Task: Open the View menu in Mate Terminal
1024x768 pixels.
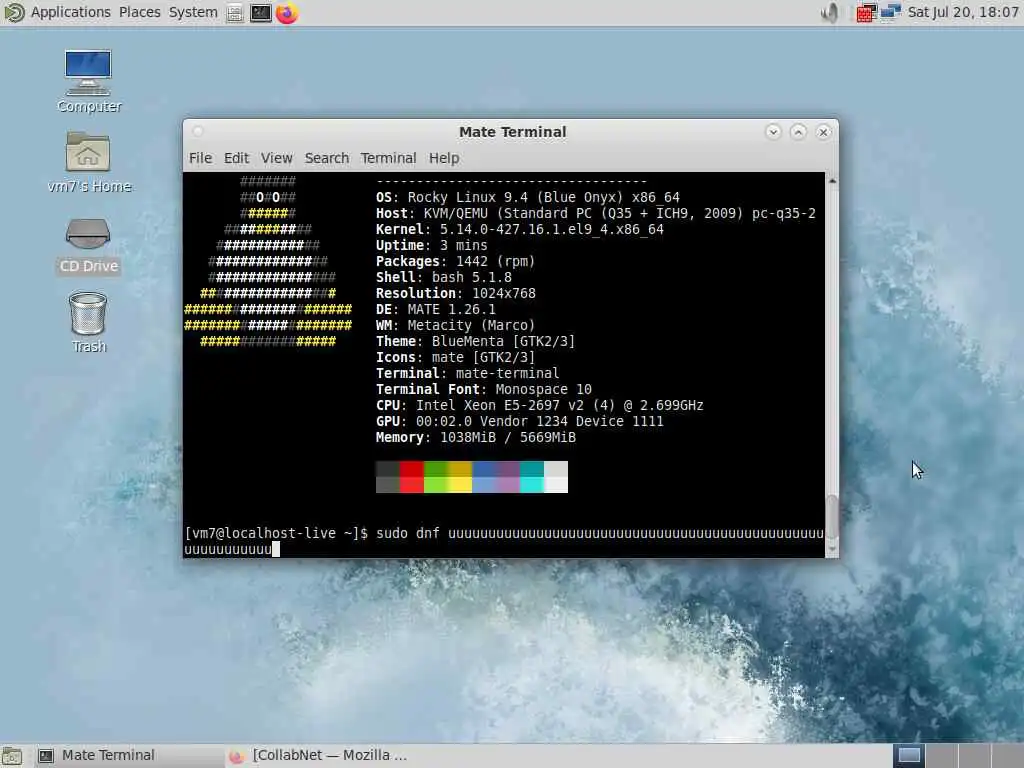Action: pos(276,158)
